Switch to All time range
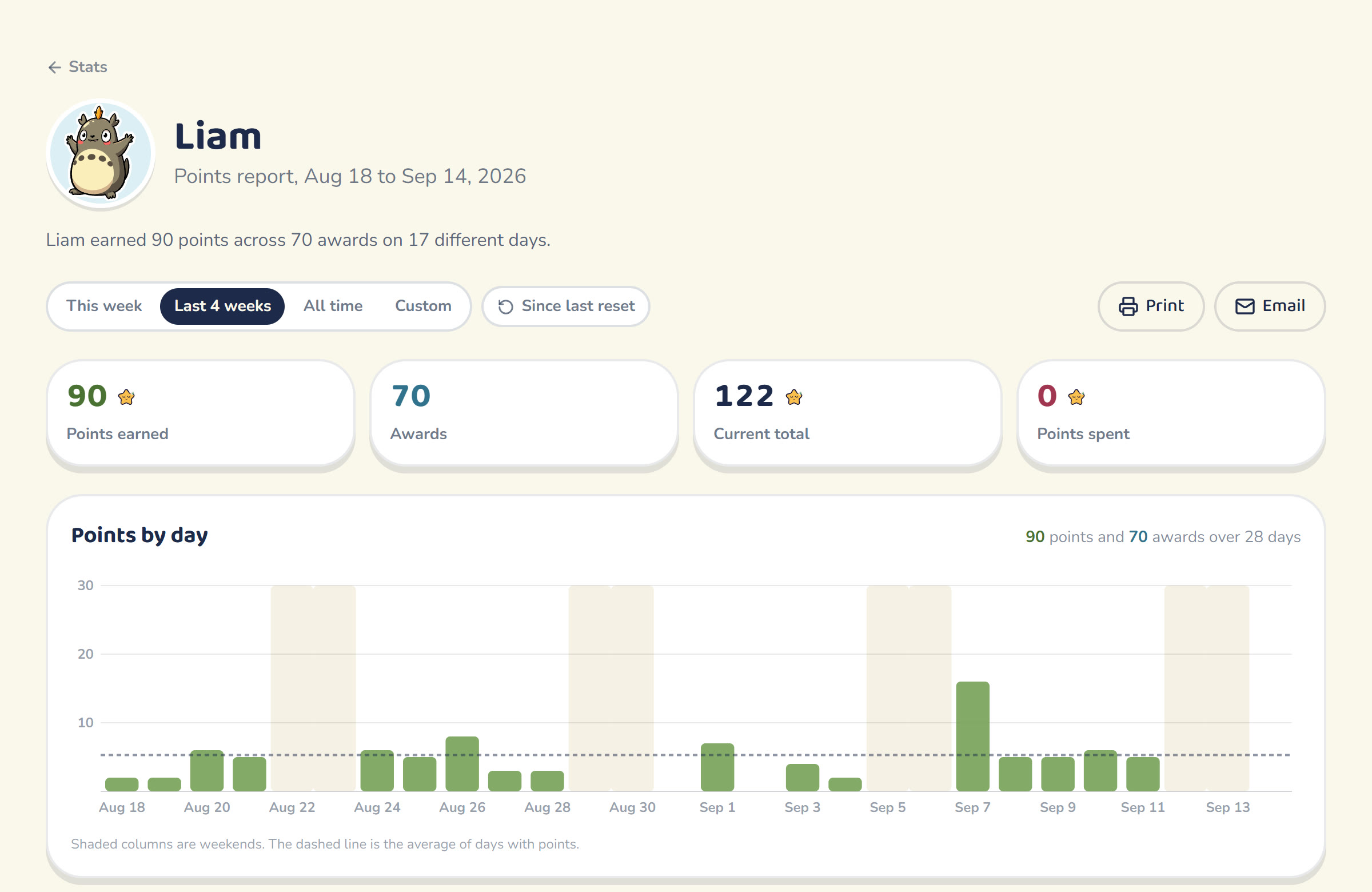Screen dimensions: 1372x892 click(x=333, y=305)
